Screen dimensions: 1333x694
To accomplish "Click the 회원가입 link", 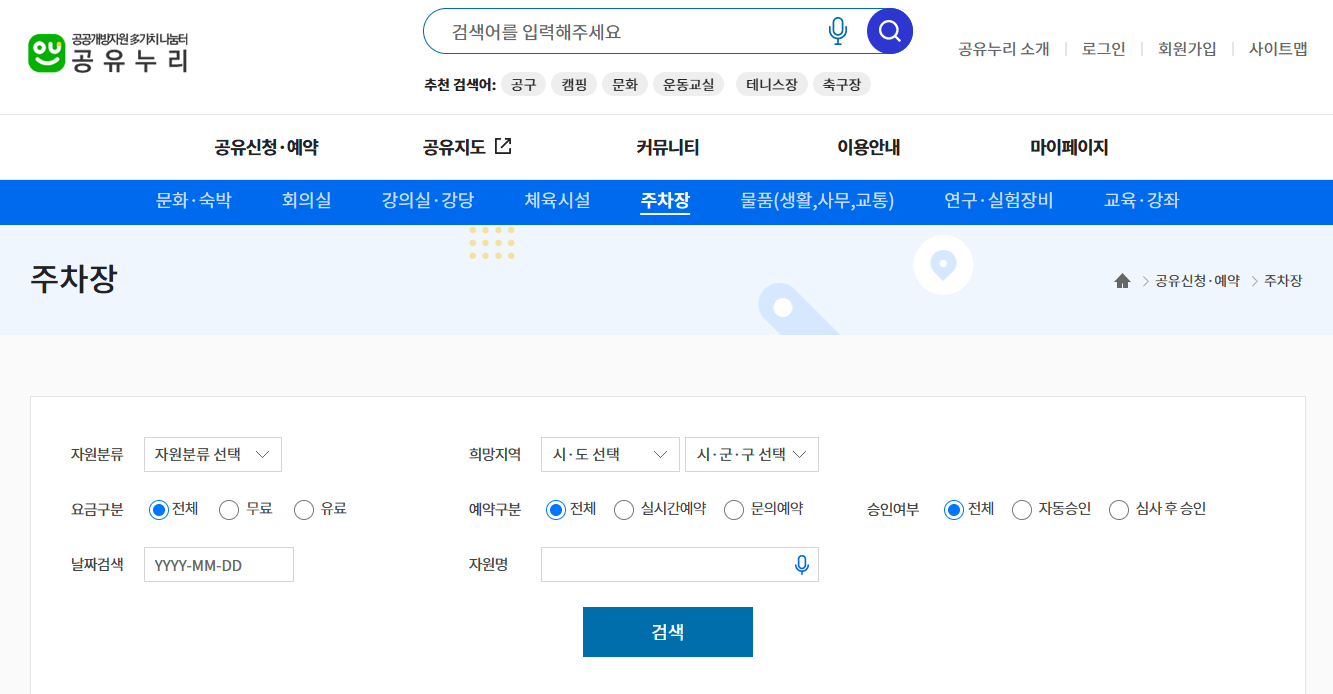I will [x=1186, y=48].
